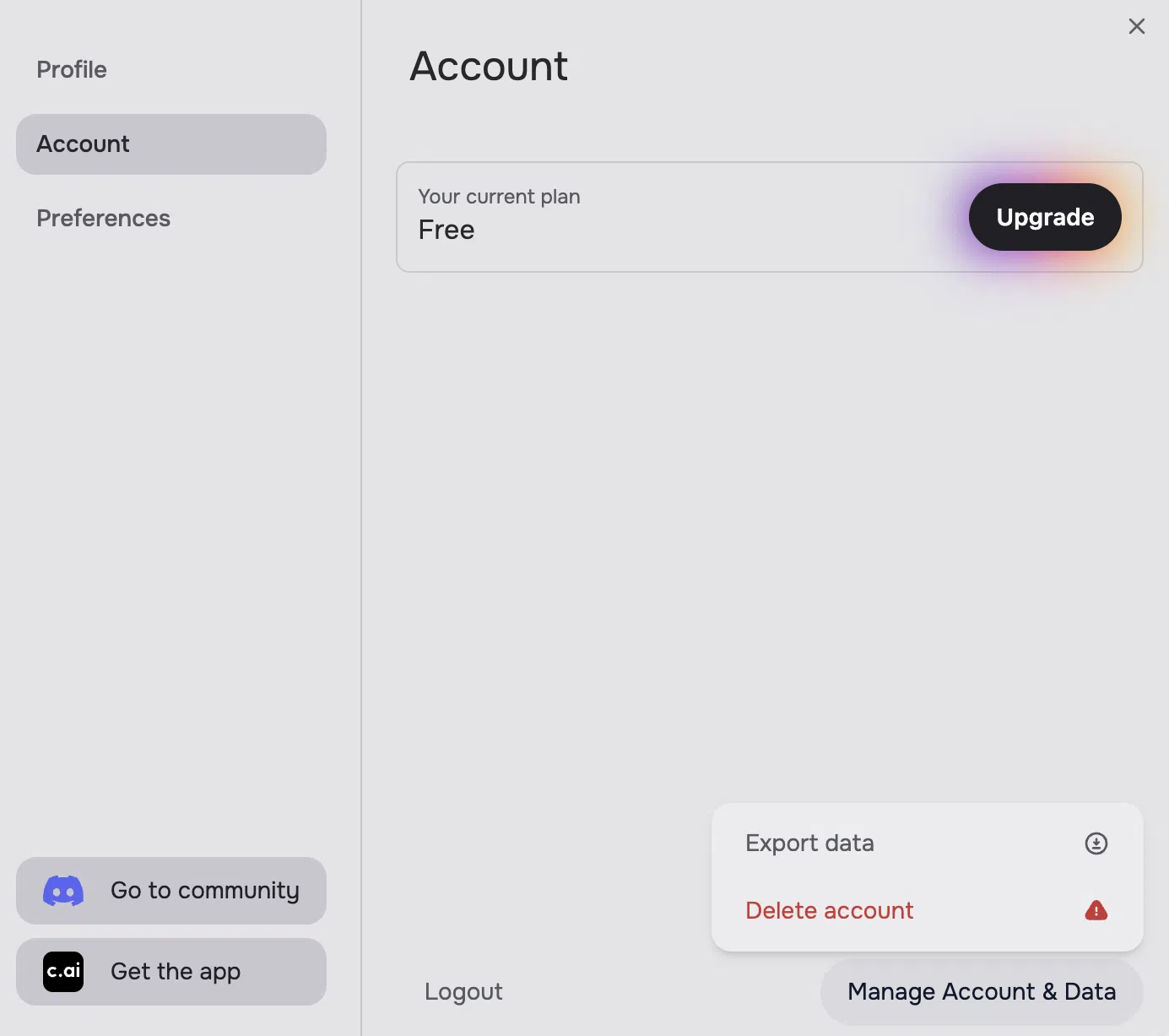Close the settings dialog with the X
The height and width of the screenshot is (1036, 1169).
(1137, 26)
